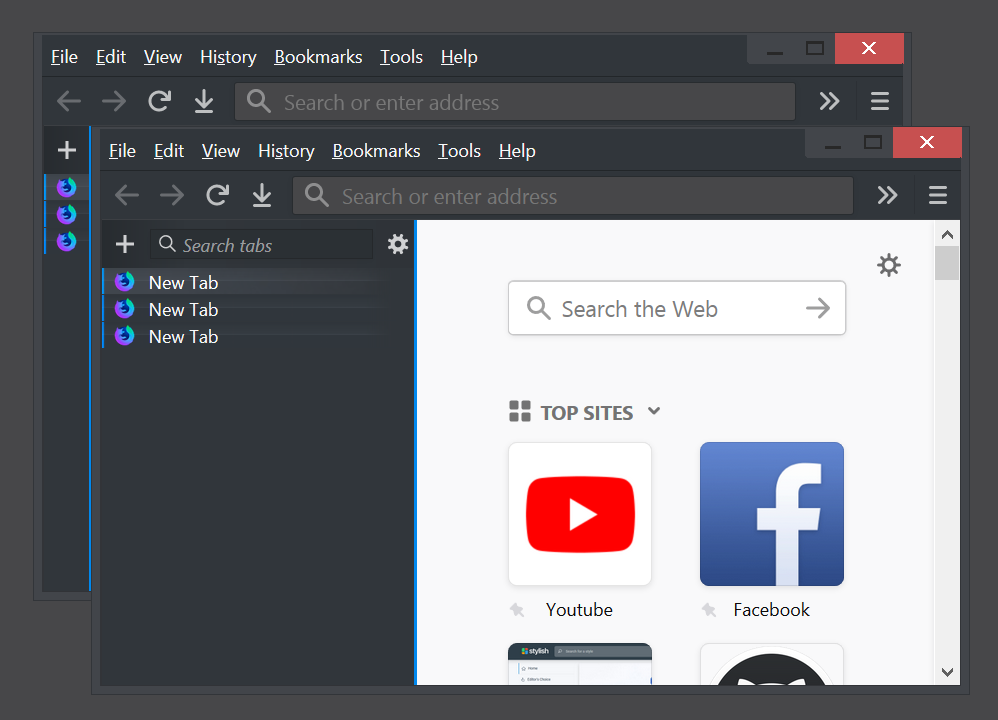Click the back arrow in the rear window
The image size is (998, 720).
coord(69,101)
